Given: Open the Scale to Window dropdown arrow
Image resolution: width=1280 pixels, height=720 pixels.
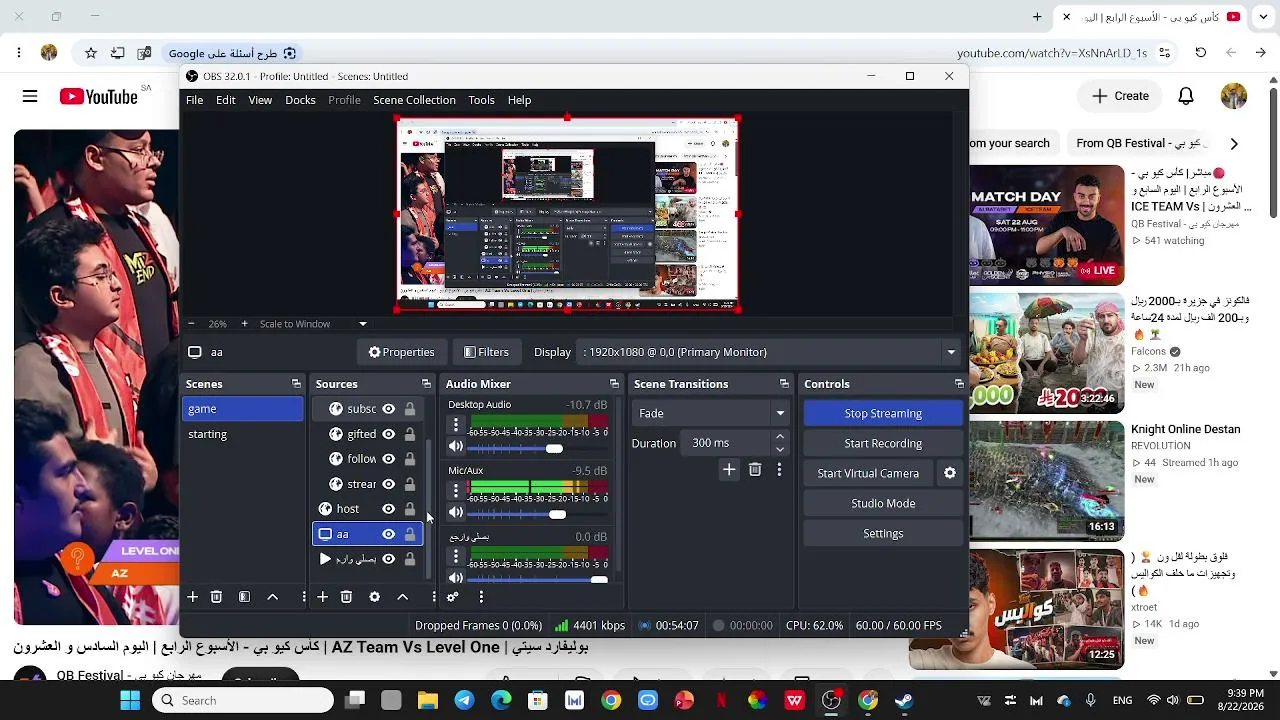Looking at the screenshot, I should coord(363,324).
